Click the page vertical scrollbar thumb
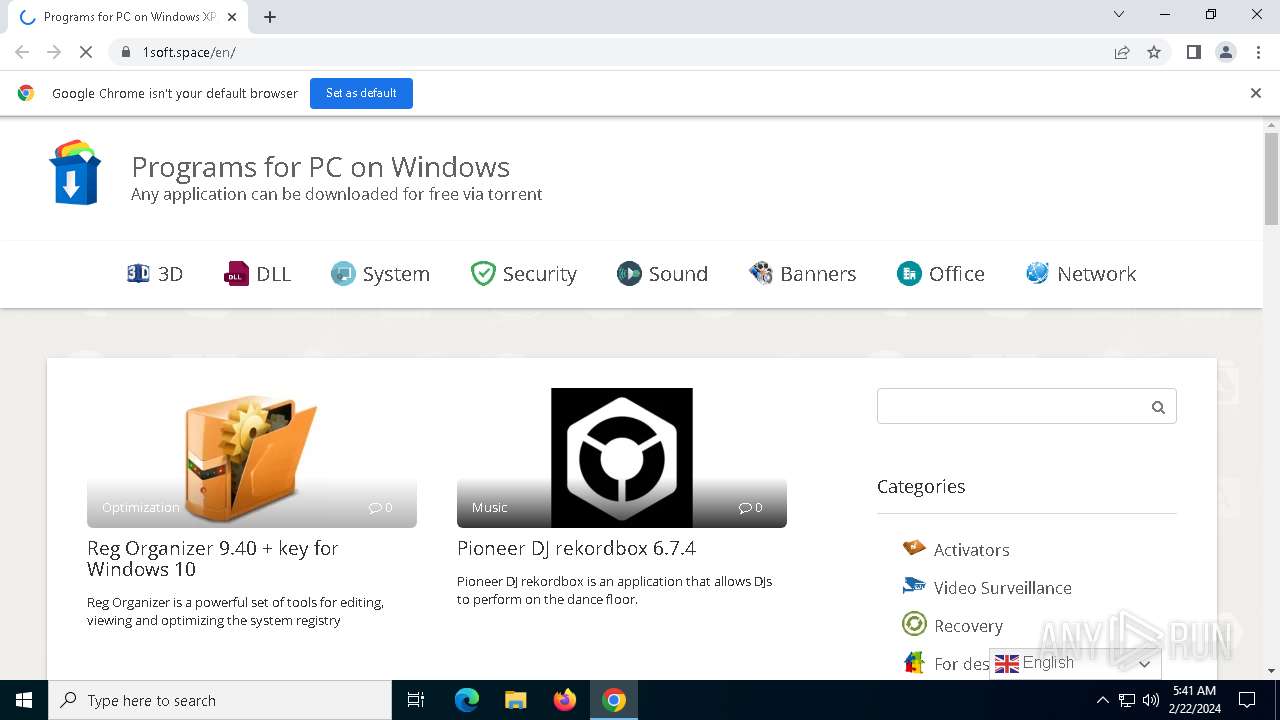The width and height of the screenshot is (1280, 720). [x=1272, y=178]
